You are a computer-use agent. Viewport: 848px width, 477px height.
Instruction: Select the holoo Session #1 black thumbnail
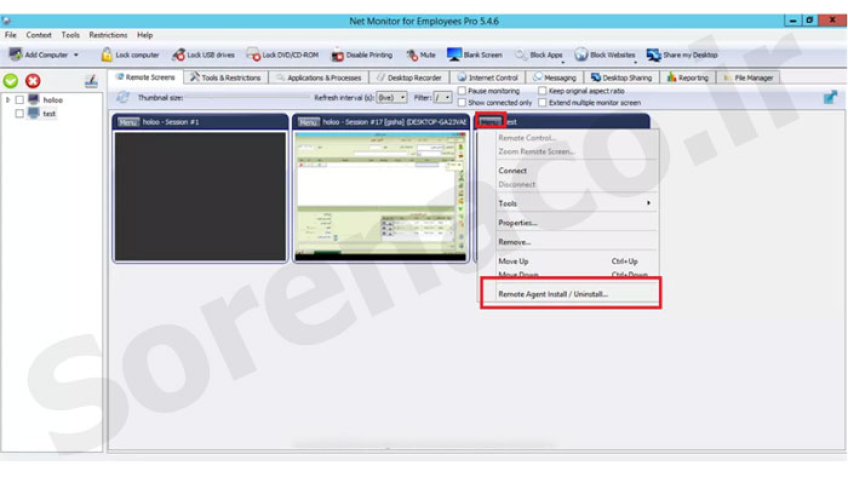point(200,196)
